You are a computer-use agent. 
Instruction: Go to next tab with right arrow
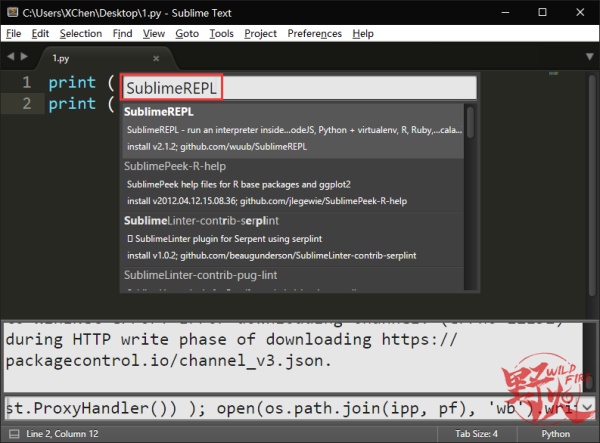coord(24,57)
